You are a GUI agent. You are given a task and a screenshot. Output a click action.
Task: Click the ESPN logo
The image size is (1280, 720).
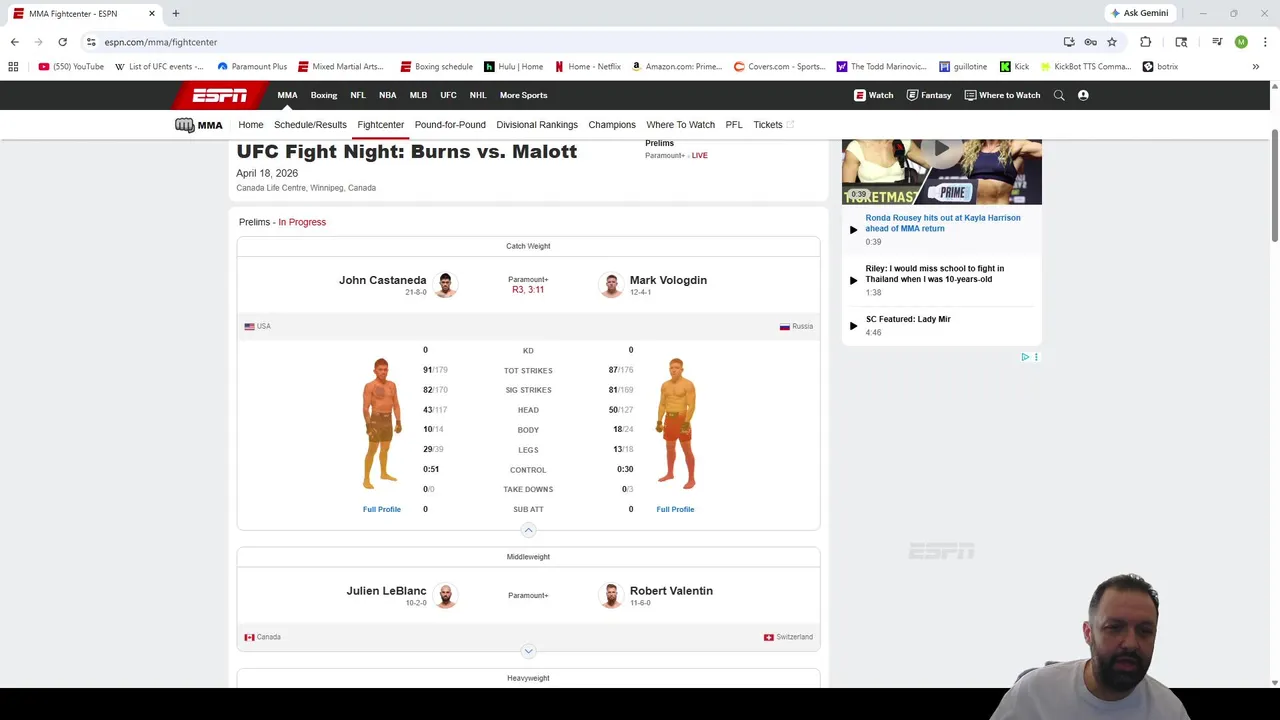coord(220,95)
